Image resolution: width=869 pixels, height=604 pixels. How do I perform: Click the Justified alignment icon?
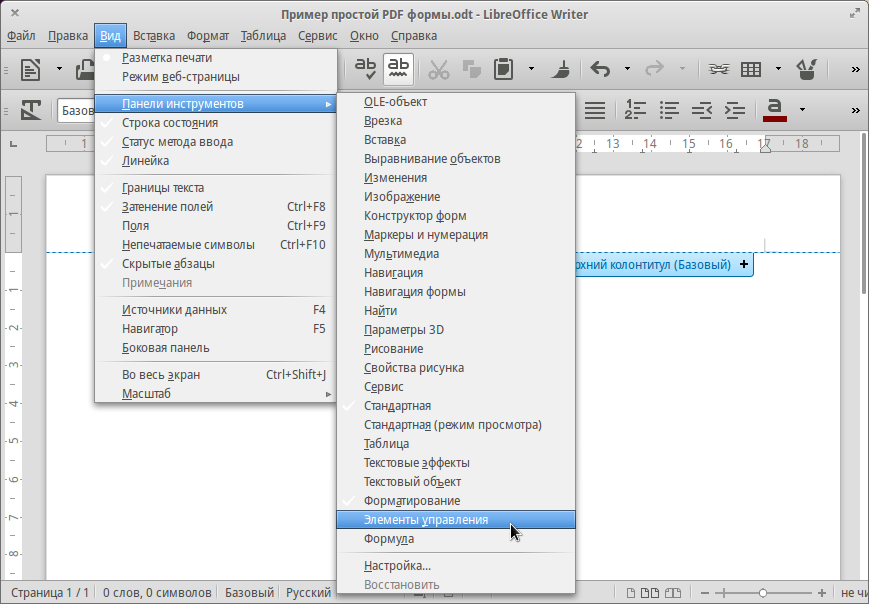[x=595, y=110]
